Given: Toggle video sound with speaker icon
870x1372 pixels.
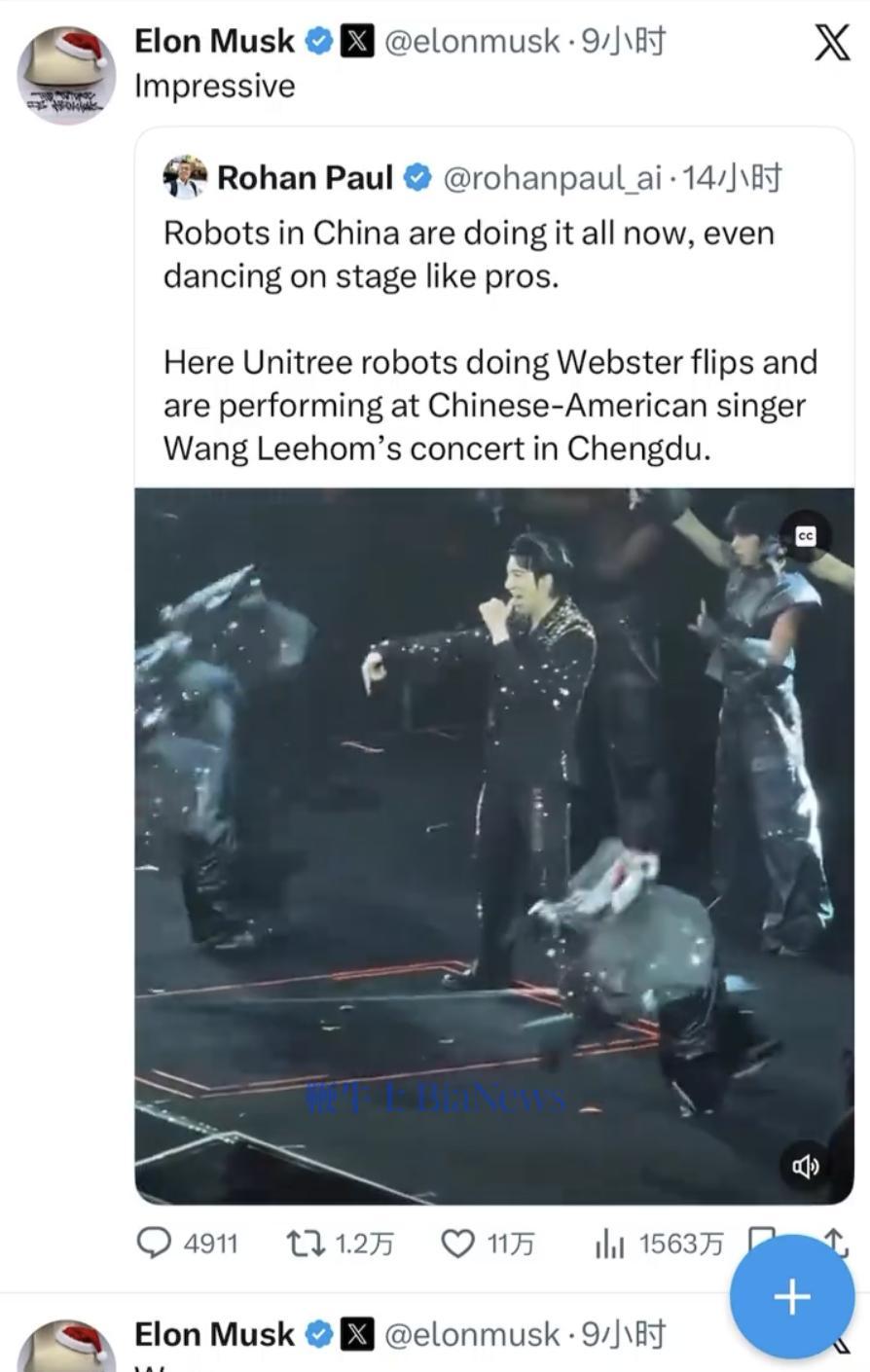Looking at the screenshot, I should pyautogui.click(x=806, y=1166).
